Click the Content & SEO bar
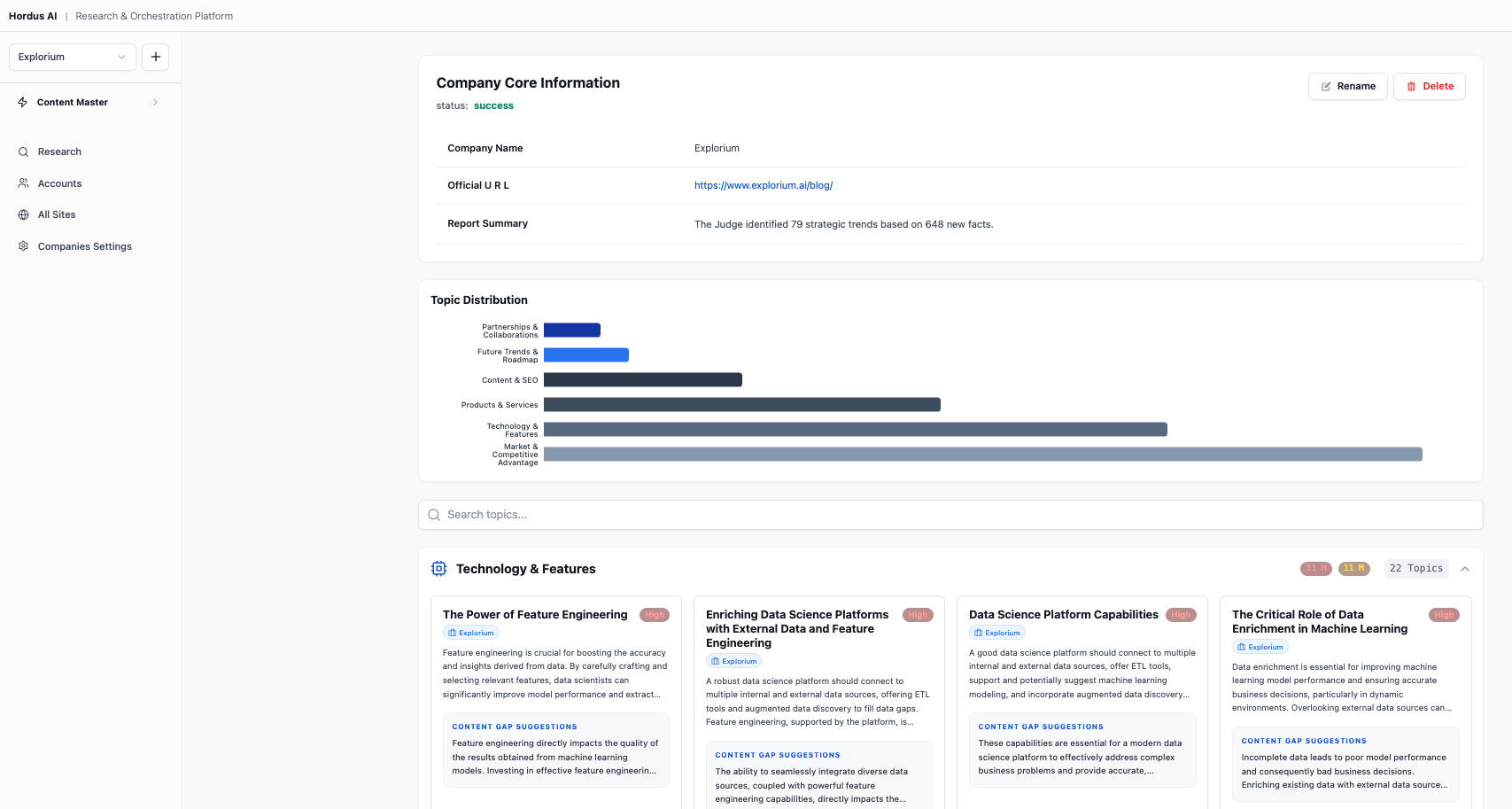 click(643, 380)
